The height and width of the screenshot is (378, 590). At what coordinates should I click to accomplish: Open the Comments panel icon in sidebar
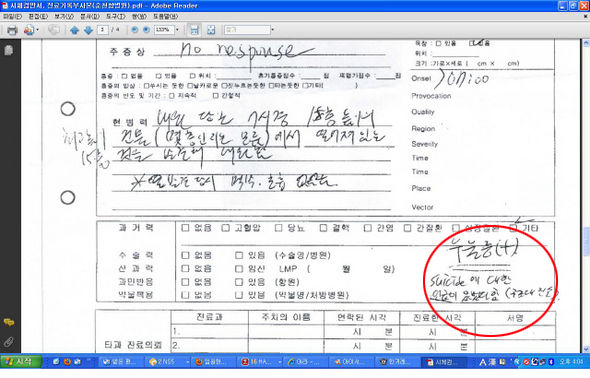tap(8, 322)
